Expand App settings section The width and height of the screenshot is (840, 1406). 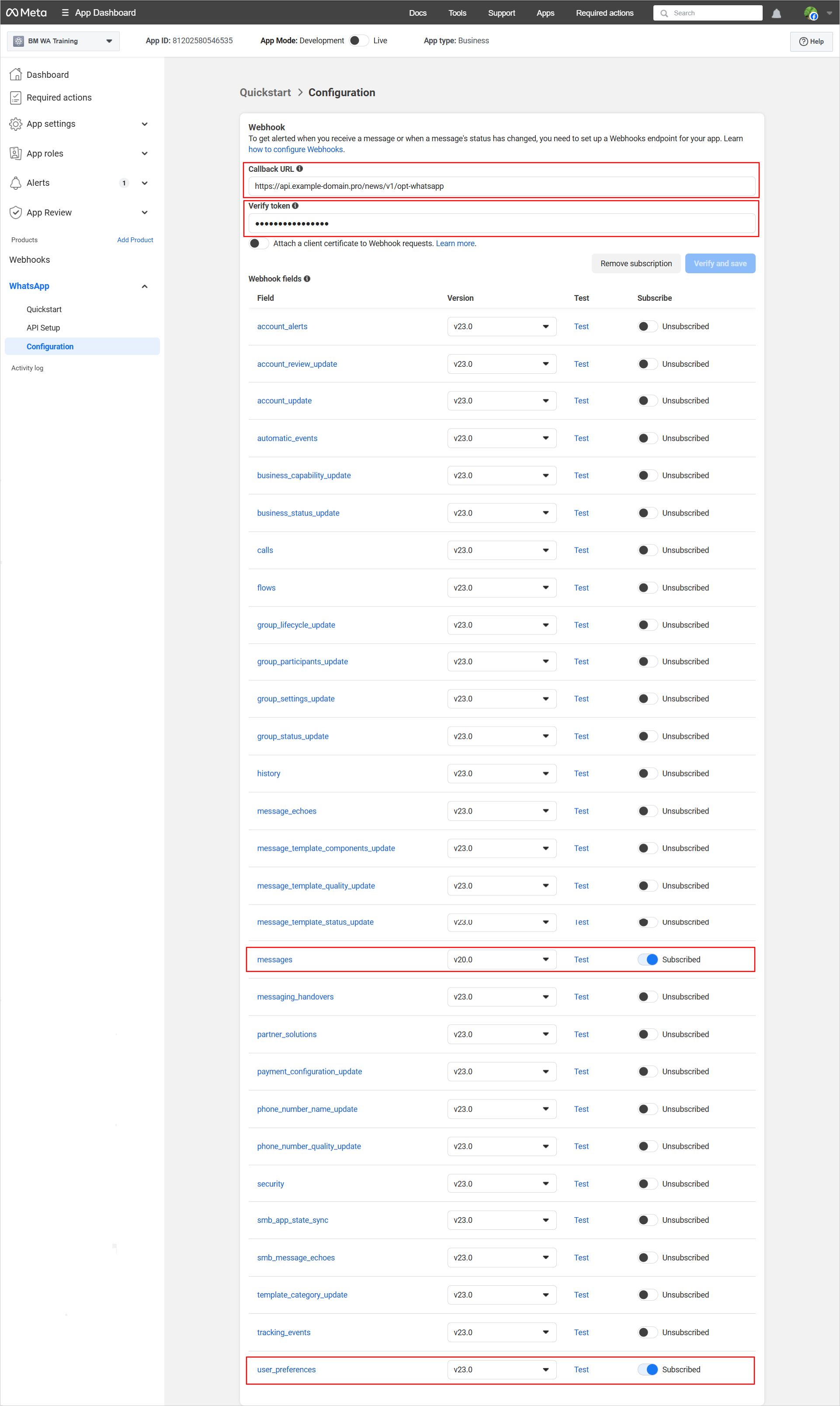pyautogui.click(x=144, y=124)
